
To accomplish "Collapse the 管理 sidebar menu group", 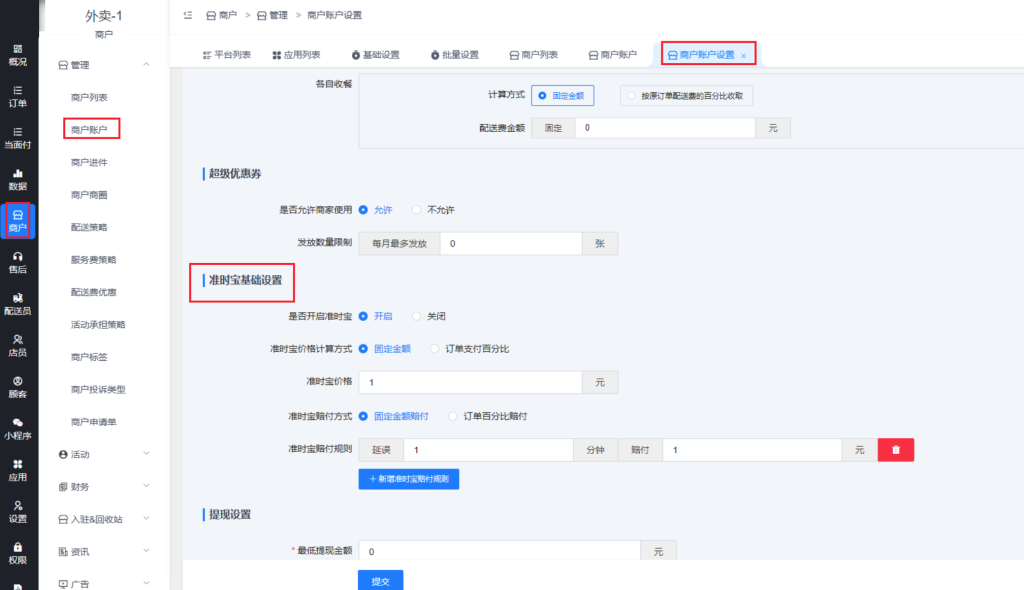I will click(146, 65).
